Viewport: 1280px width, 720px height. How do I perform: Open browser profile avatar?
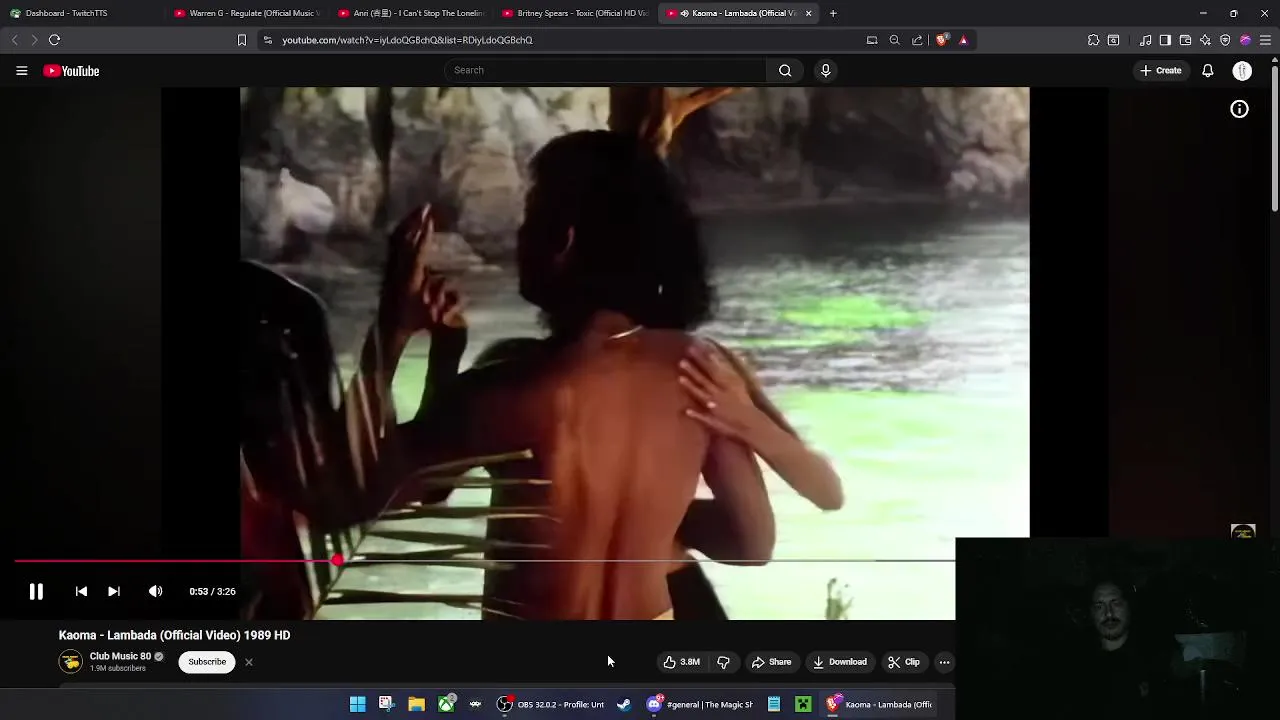click(1245, 40)
